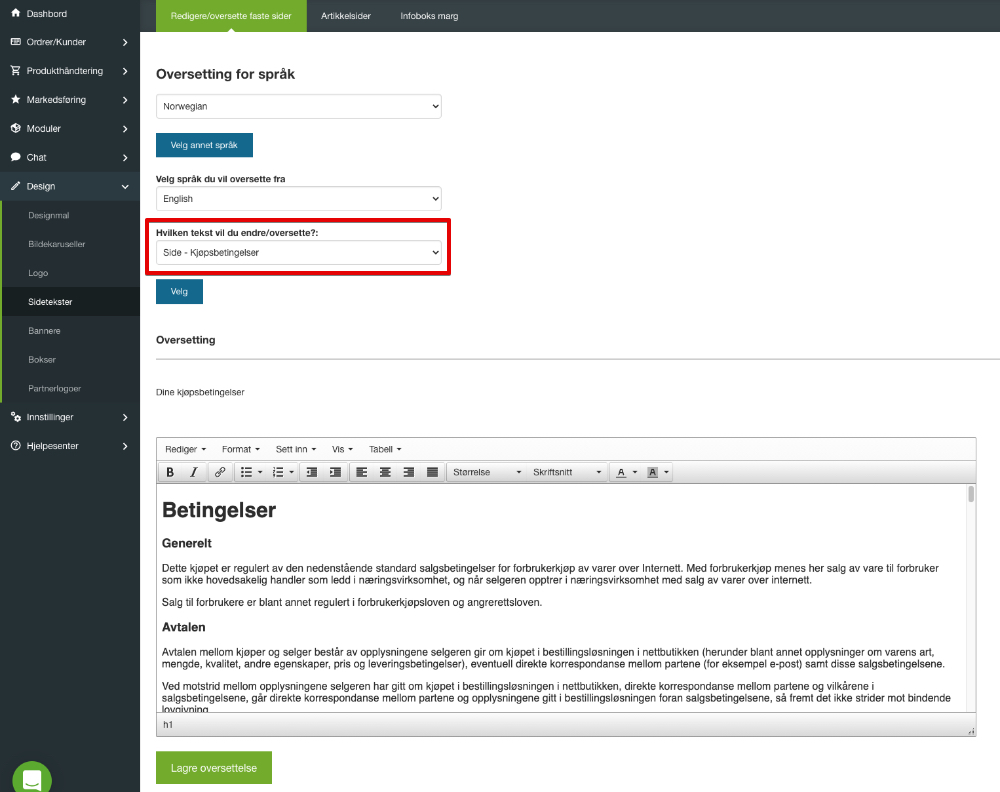Image resolution: width=1000 pixels, height=792 pixels.
Task: Create a numbered list in the editor
Action: click(x=278, y=473)
